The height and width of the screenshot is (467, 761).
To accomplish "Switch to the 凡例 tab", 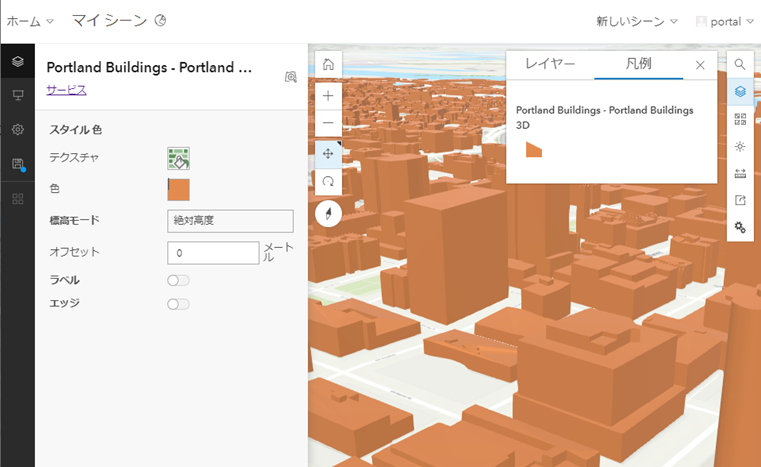I will click(x=638, y=64).
